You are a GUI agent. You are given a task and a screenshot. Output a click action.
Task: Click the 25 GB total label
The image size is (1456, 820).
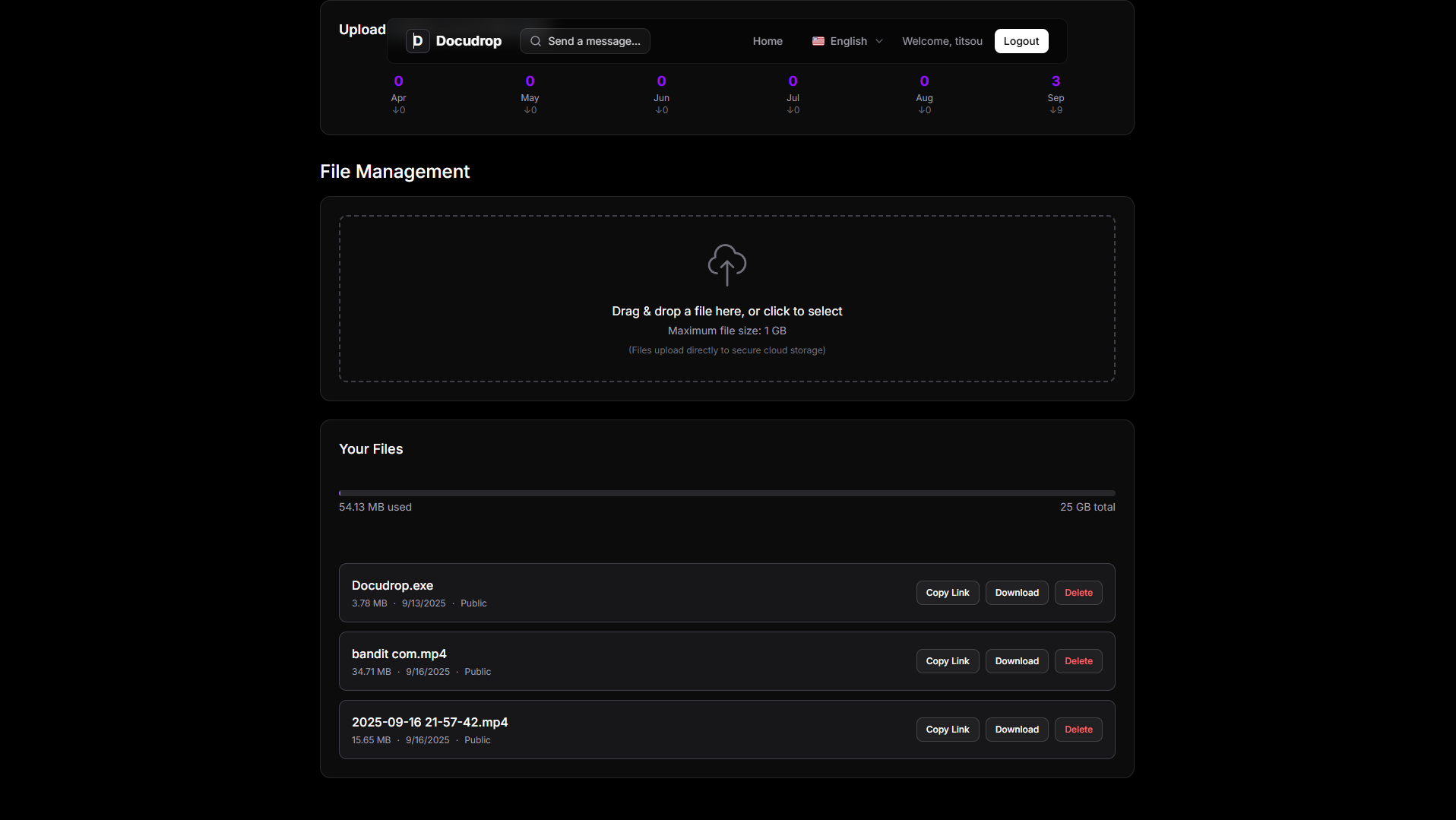(1087, 507)
